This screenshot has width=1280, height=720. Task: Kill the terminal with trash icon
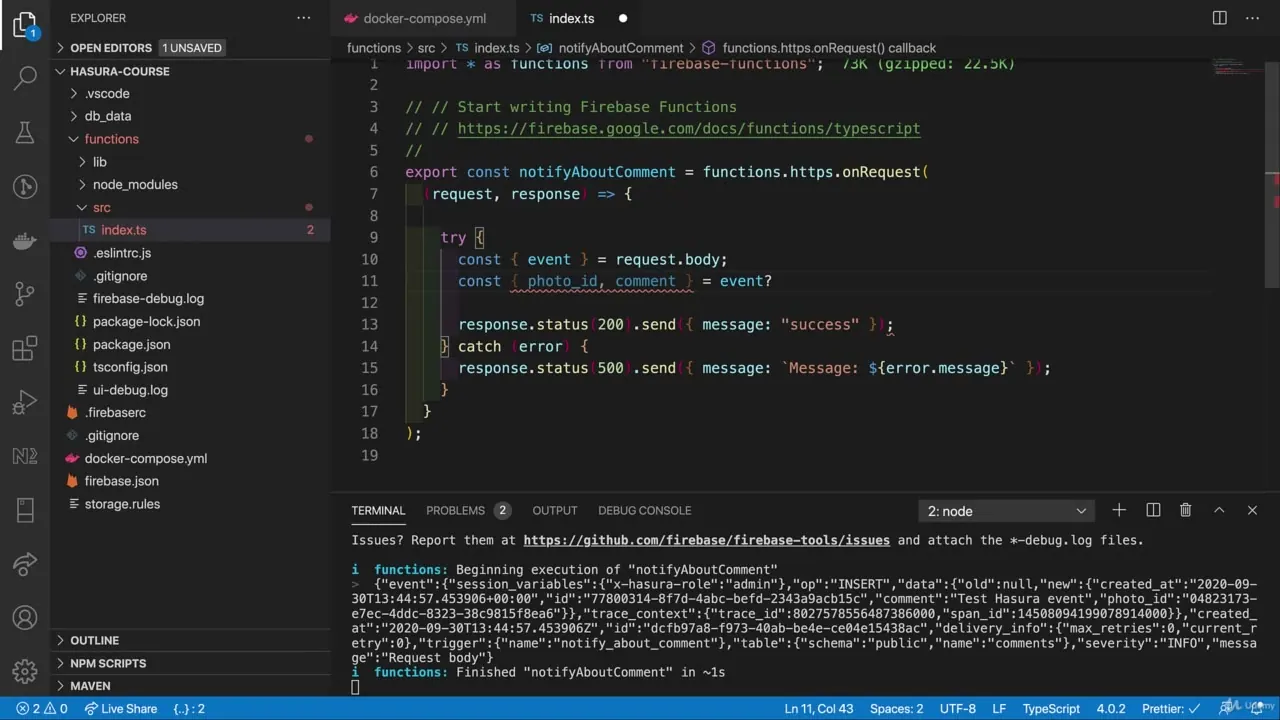pyautogui.click(x=1186, y=510)
